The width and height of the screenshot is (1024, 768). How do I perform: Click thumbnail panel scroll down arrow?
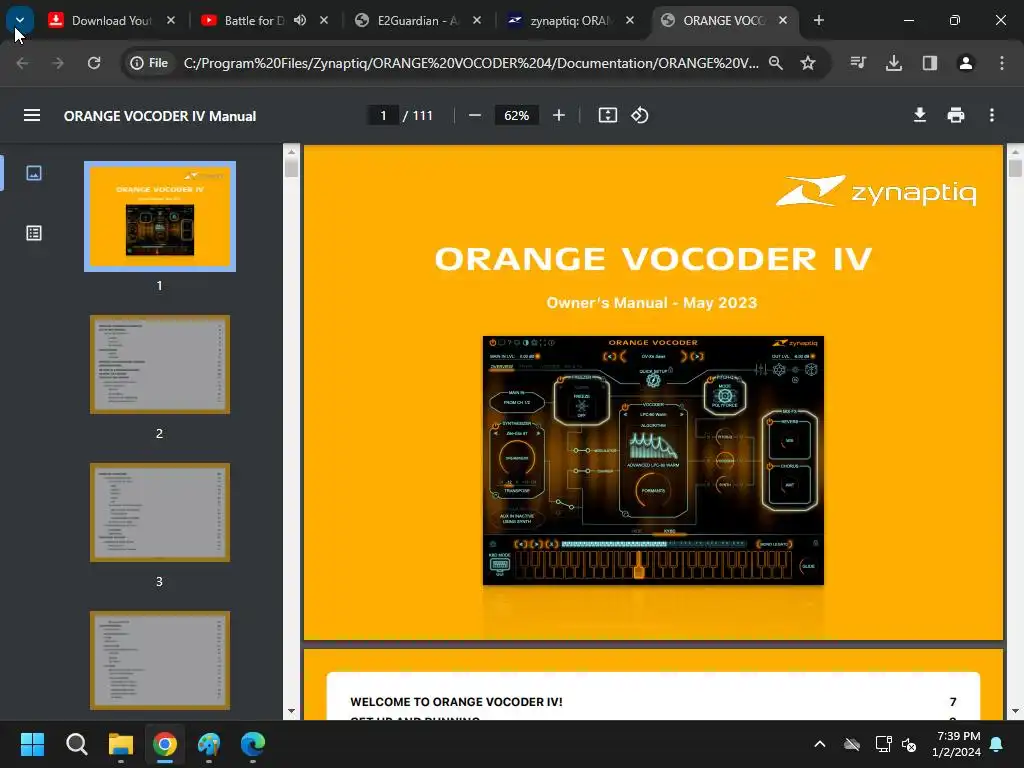click(291, 711)
